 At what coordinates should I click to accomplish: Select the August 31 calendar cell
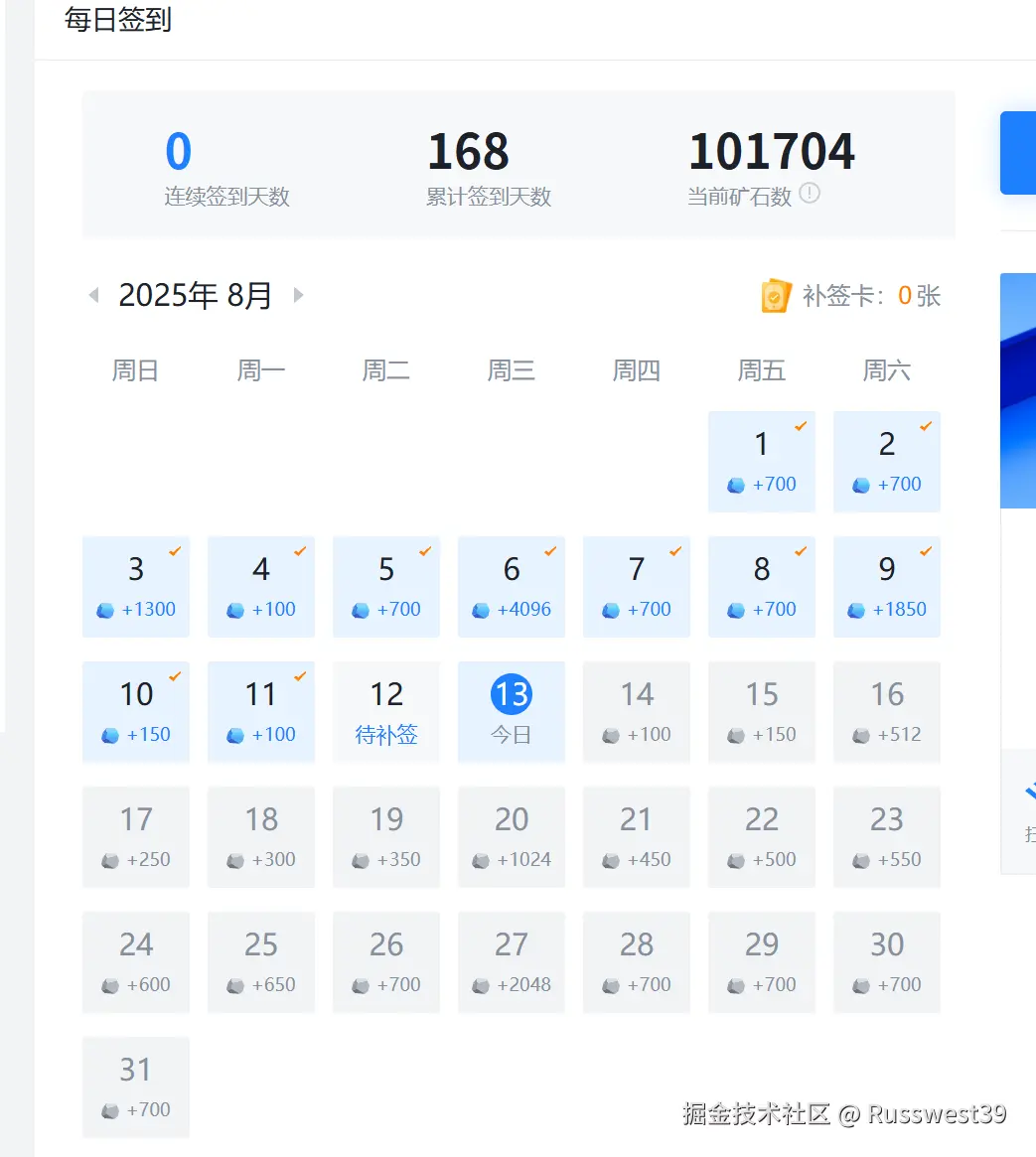pos(136,1086)
